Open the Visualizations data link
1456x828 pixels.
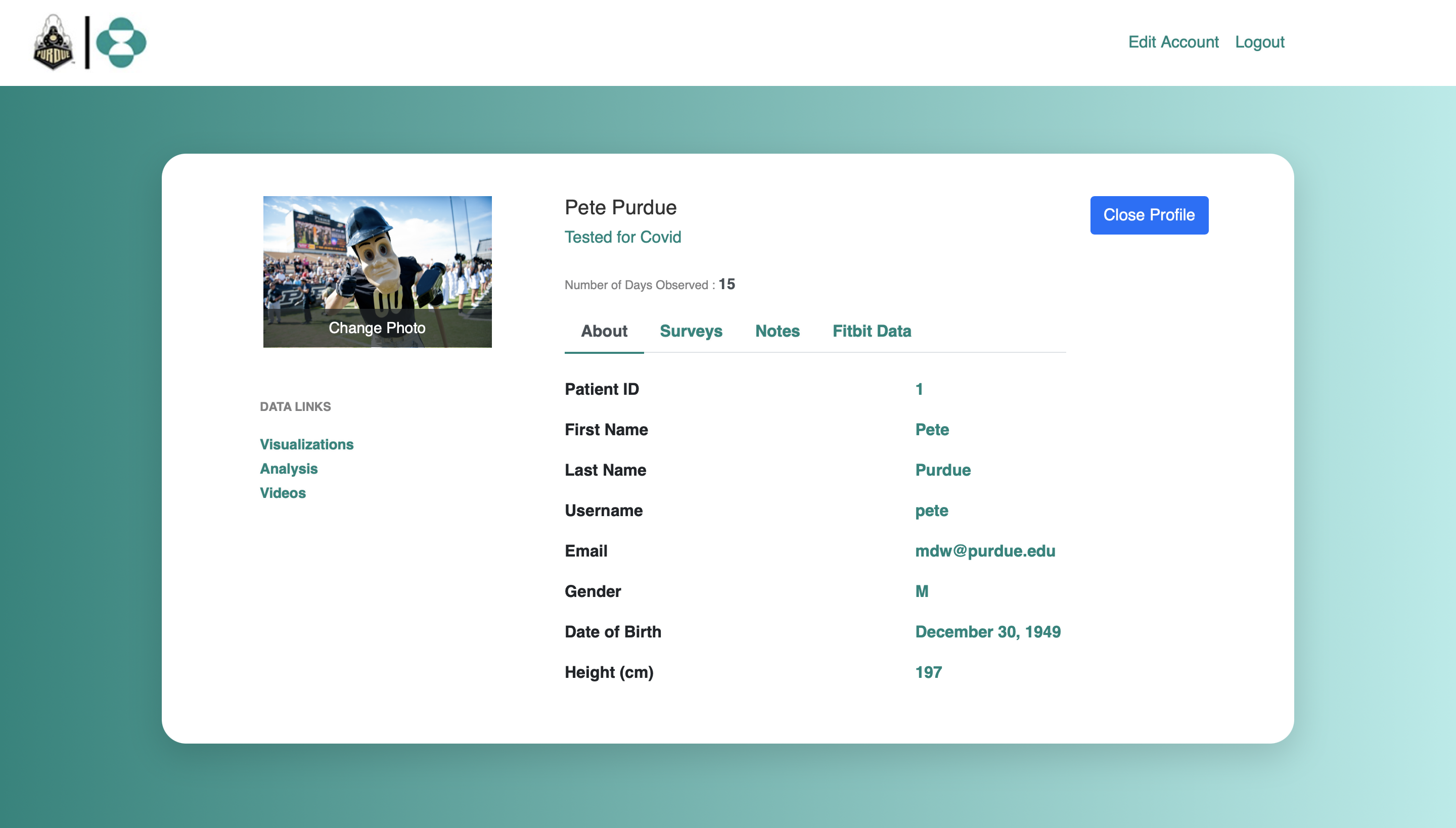coord(306,444)
